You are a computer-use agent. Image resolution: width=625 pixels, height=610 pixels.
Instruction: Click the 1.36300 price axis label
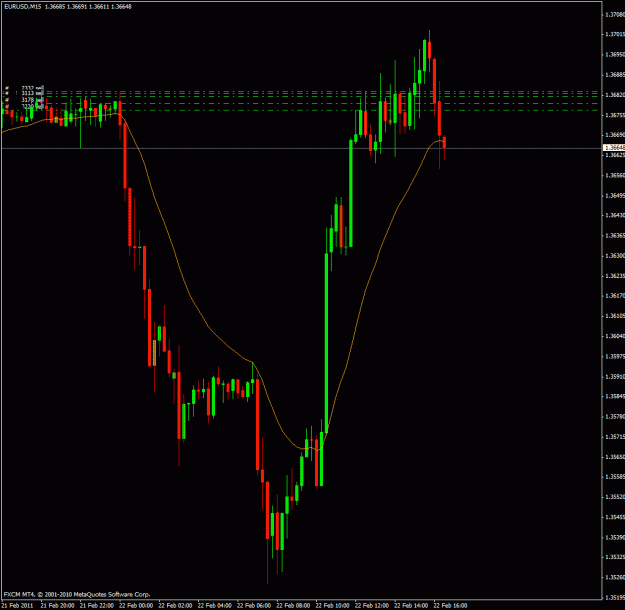tap(615, 256)
